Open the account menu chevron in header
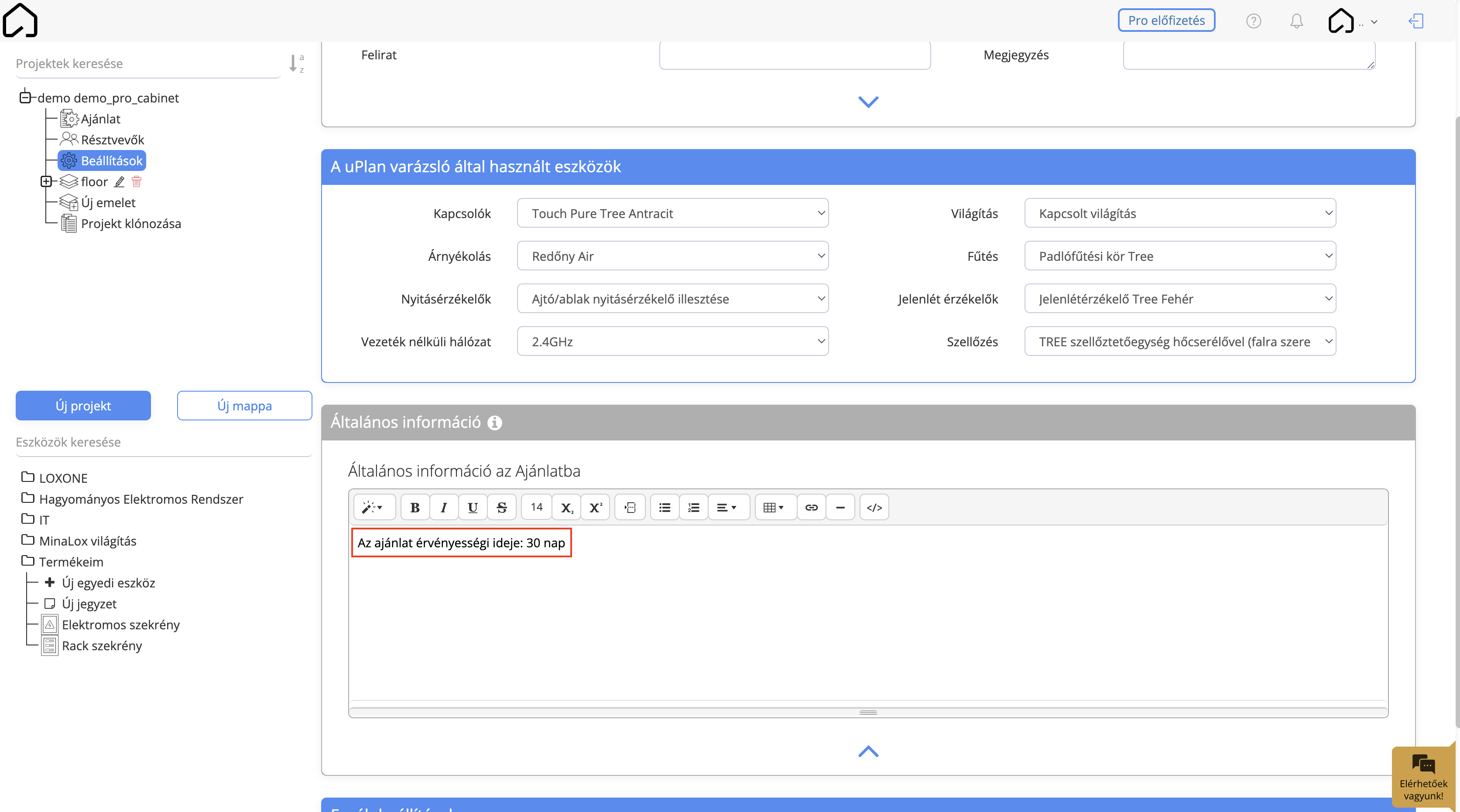This screenshot has width=1460, height=812. pyautogui.click(x=1374, y=22)
